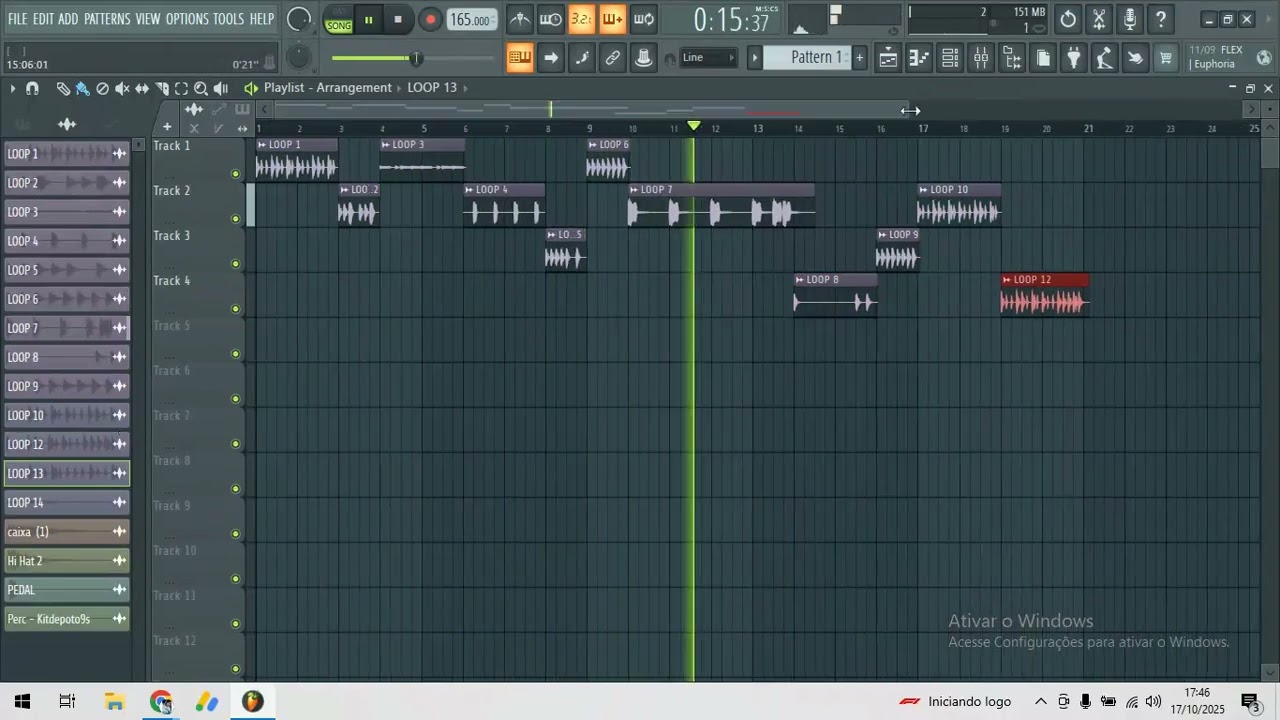Select the Slip tool
The width and height of the screenshot is (1280, 720).
pos(142,89)
